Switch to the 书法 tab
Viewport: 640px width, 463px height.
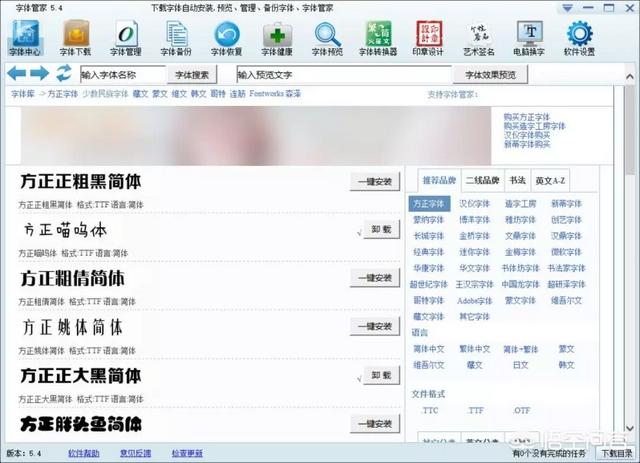pyautogui.click(x=517, y=180)
